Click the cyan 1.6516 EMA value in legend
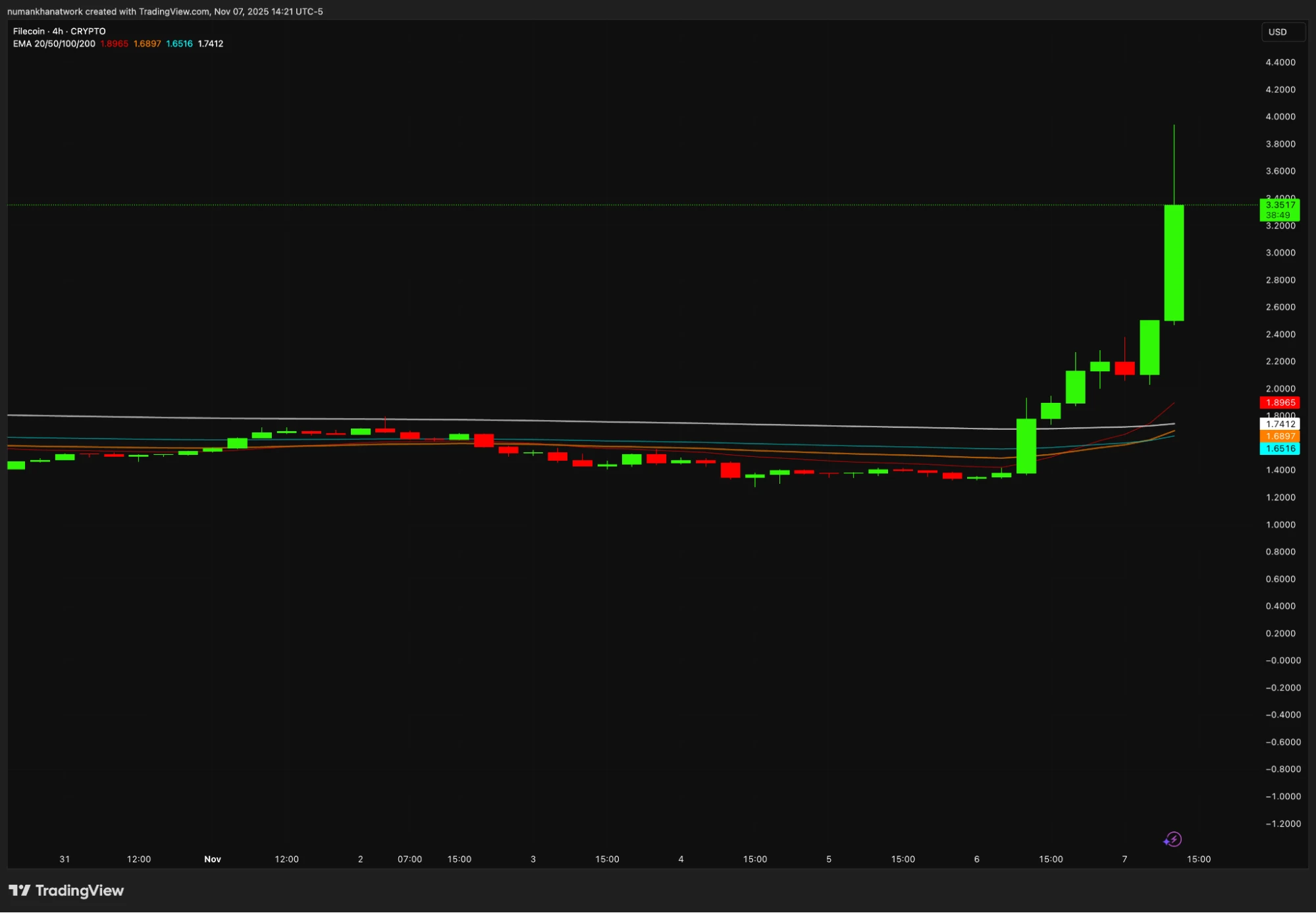This screenshot has height=913, width=1316. point(179,43)
